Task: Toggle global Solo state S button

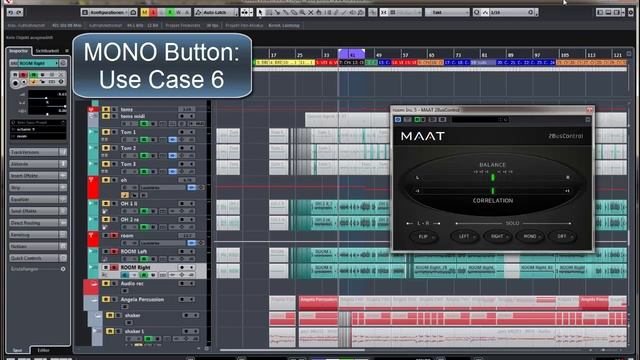Action: pyautogui.click(x=153, y=13)
